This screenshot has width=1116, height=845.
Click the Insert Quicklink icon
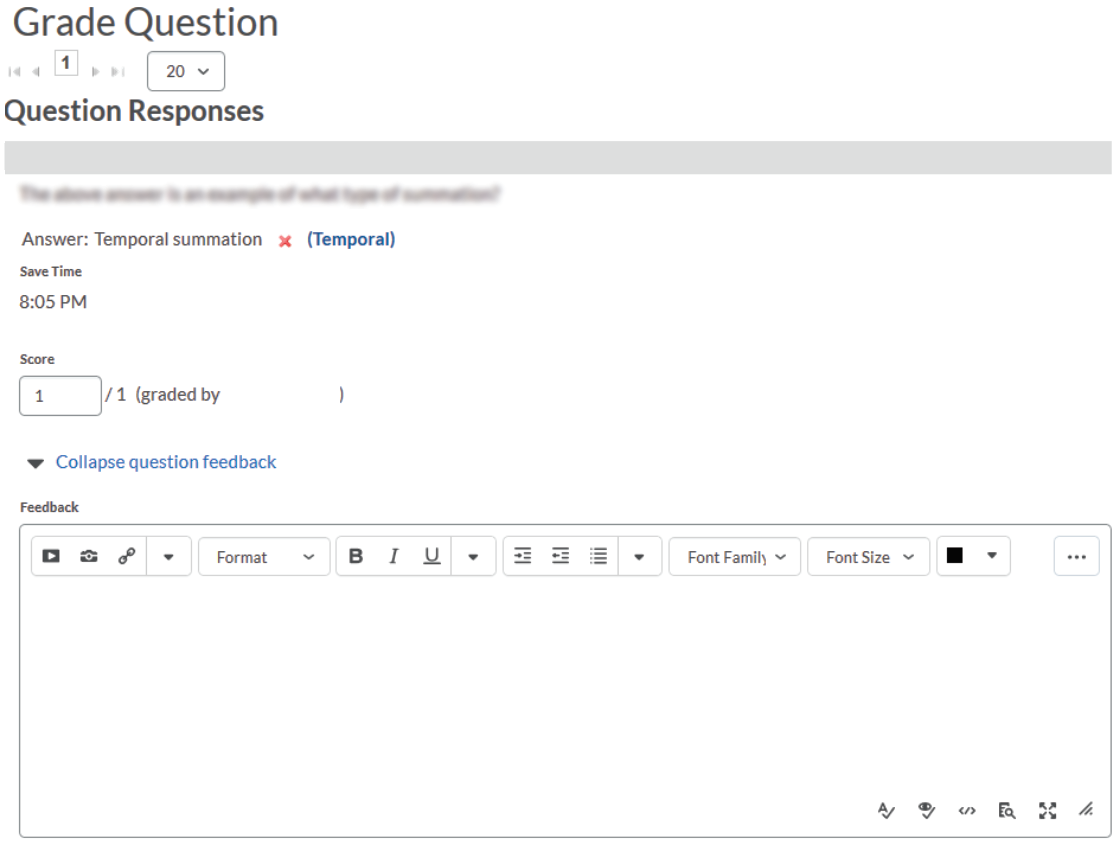tap(127, 556)
